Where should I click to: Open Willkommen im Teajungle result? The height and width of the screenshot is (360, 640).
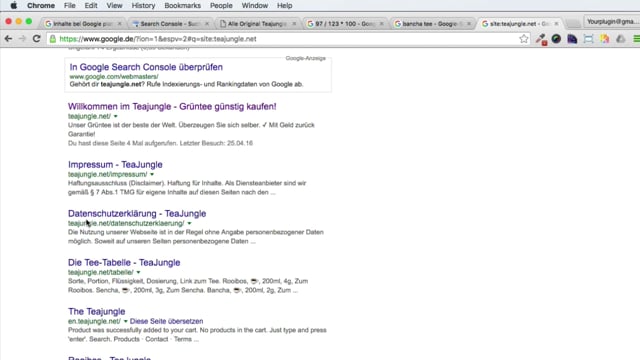pyautogui.click(x=172, y=107)
